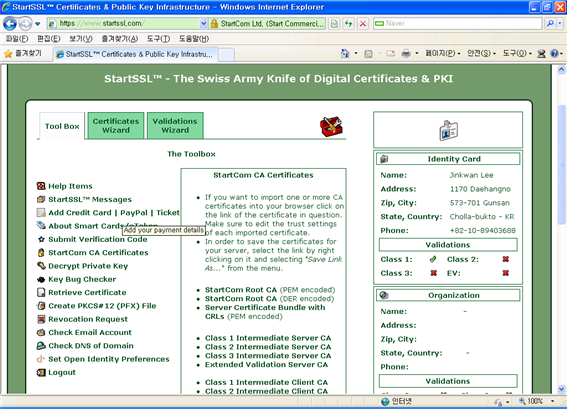
Task: Click the Help Items lifebuoy icon
Action: click(x=41, y=186)
